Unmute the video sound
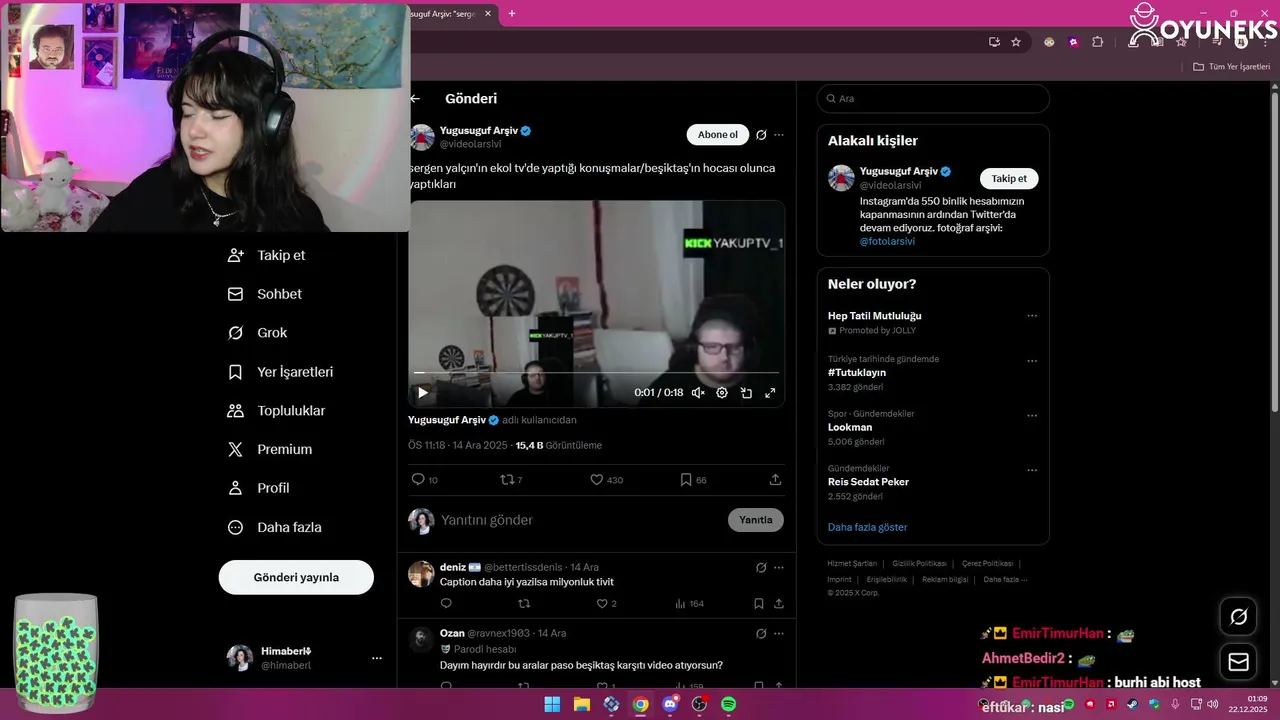This screenshot has width=1280, height=720. 698,393
